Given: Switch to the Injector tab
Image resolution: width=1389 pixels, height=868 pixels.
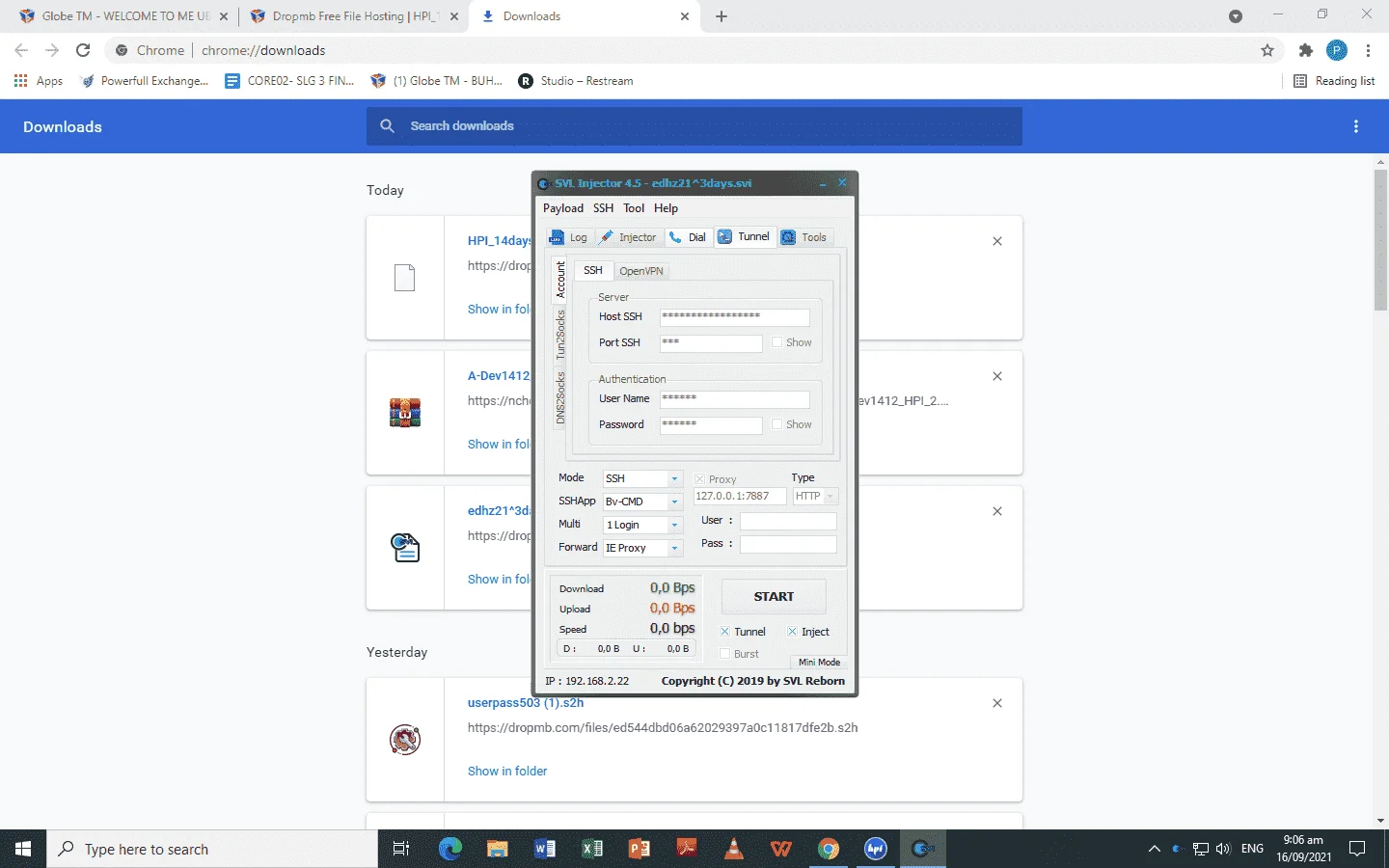Looking at the screenshot, I should click(x=627, y=237).
